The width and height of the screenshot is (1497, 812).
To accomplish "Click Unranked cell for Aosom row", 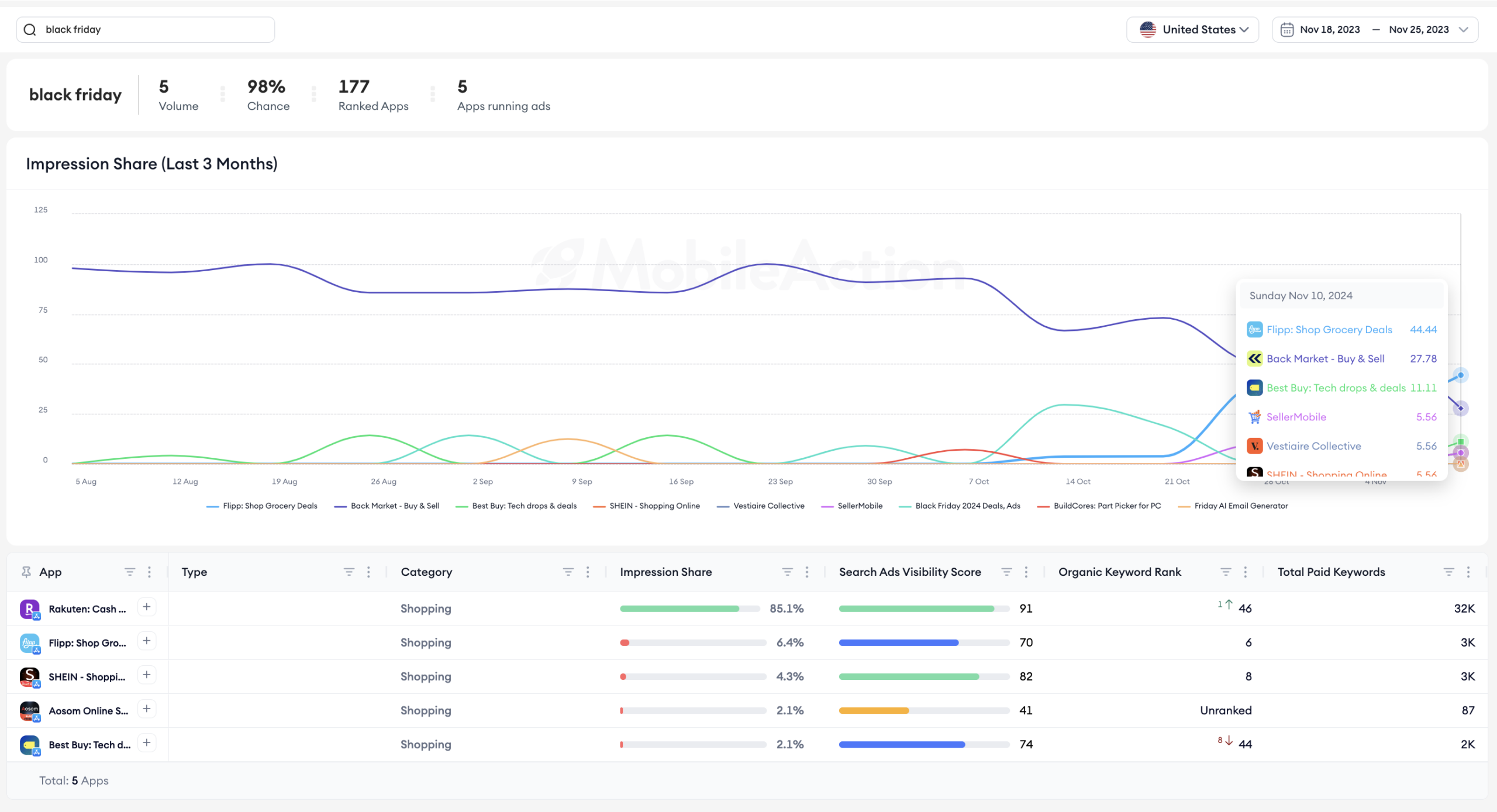I will tap(1226, 710).
